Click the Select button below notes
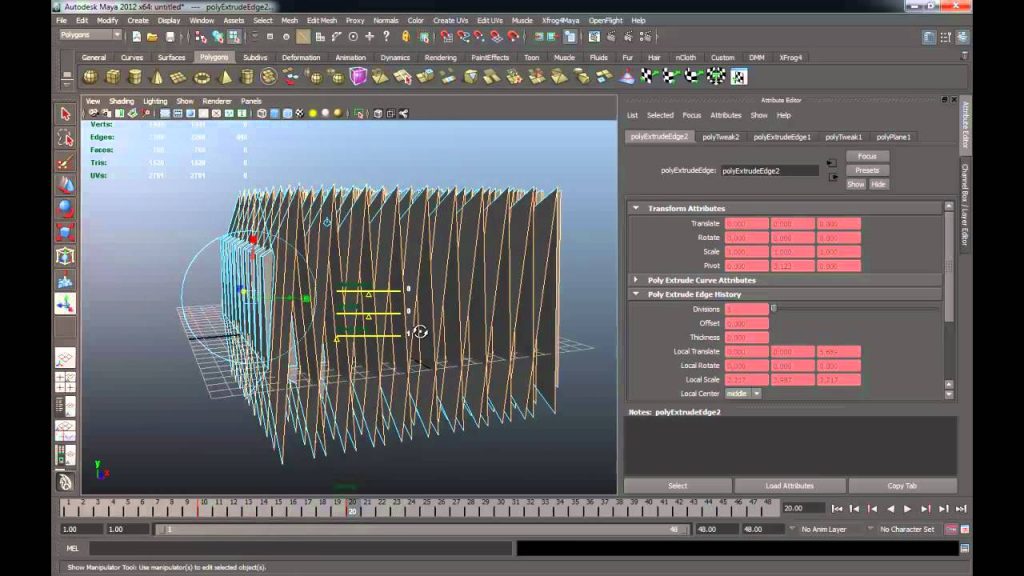Screen dimensions: 1024x576 tap(677, 486)
